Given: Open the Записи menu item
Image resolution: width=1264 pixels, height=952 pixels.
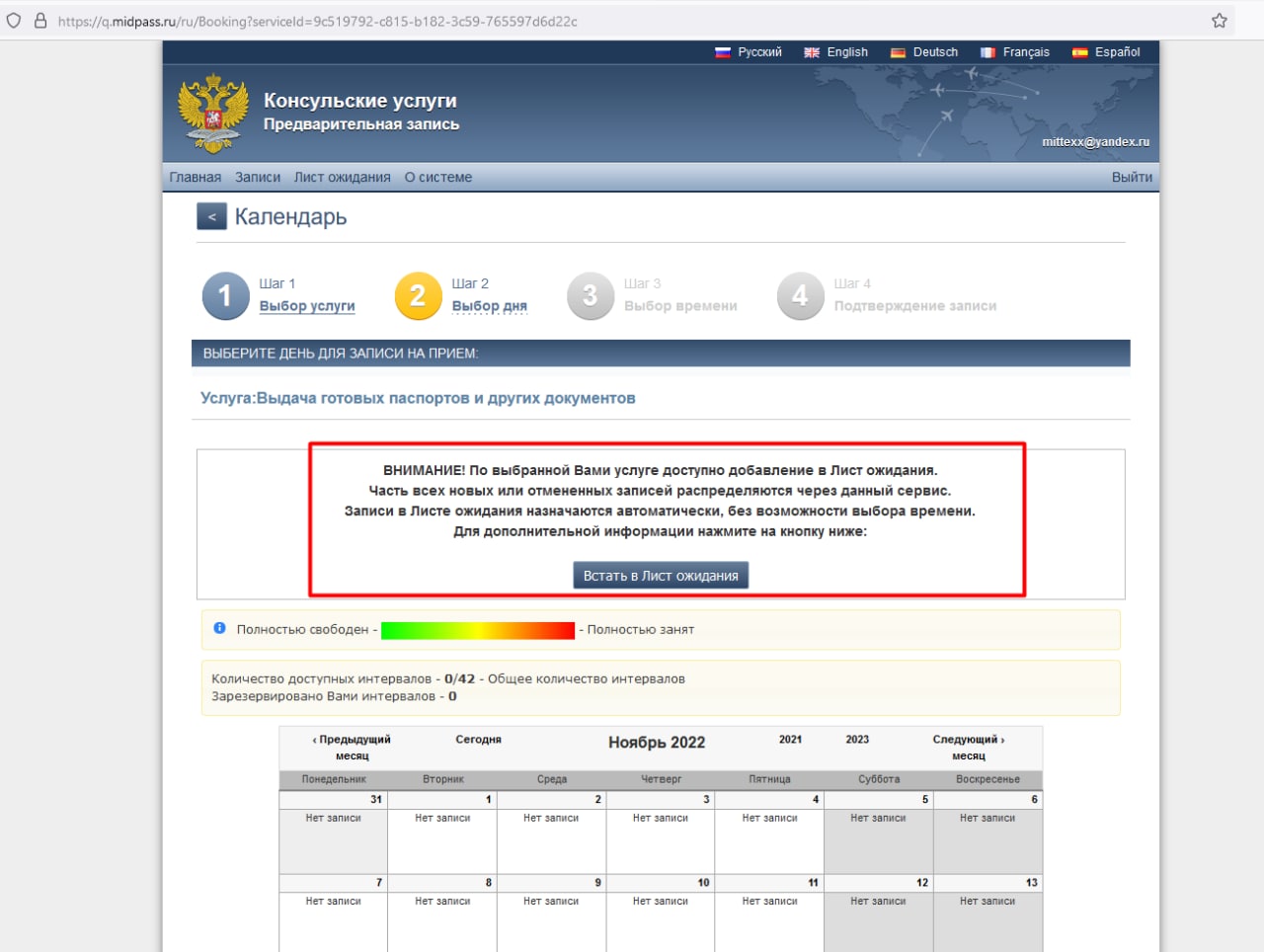Looking at the screenshot, I should click(258, 178).
